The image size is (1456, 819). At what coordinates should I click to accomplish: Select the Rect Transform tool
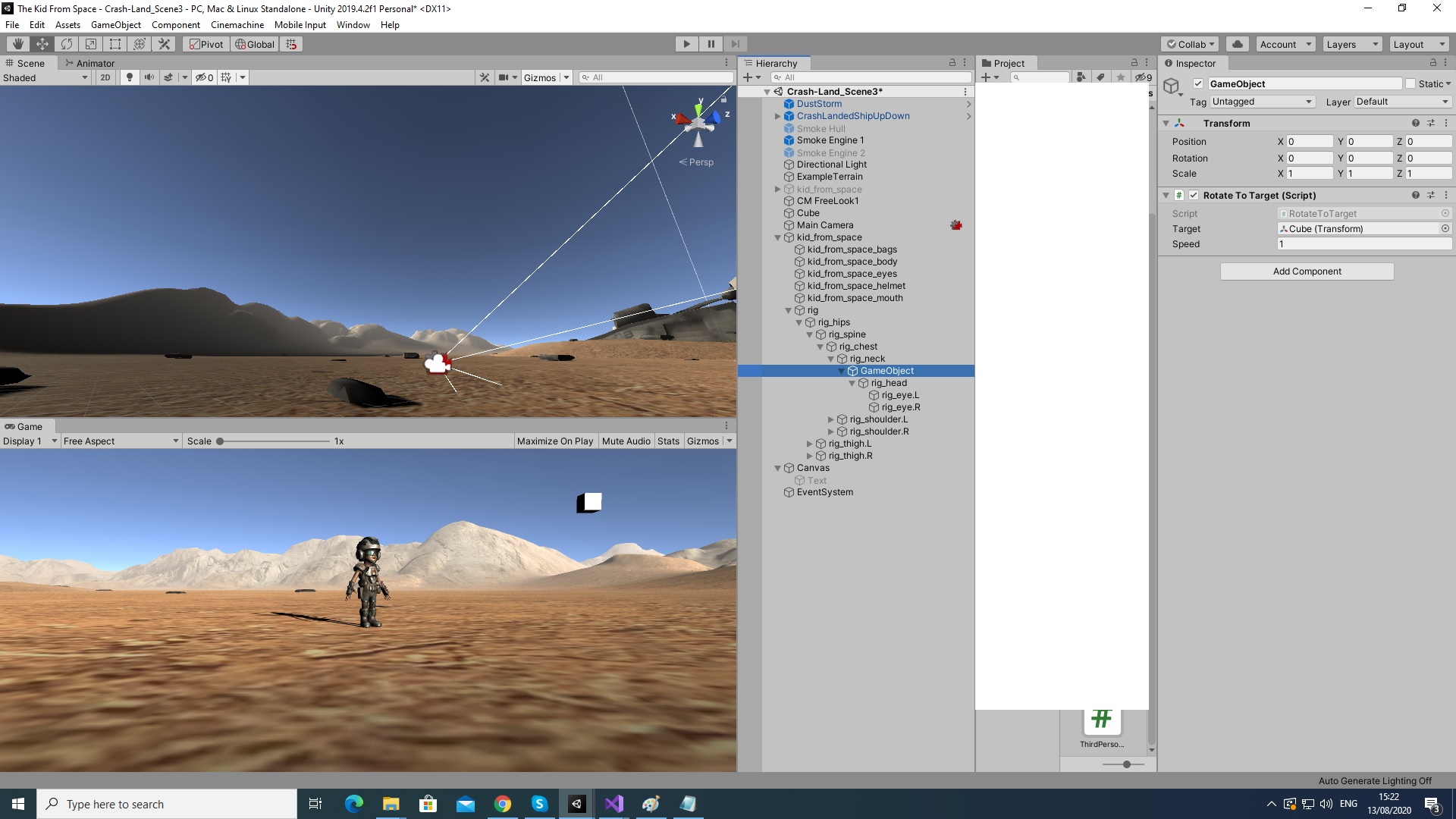click(x=115, y=43)
